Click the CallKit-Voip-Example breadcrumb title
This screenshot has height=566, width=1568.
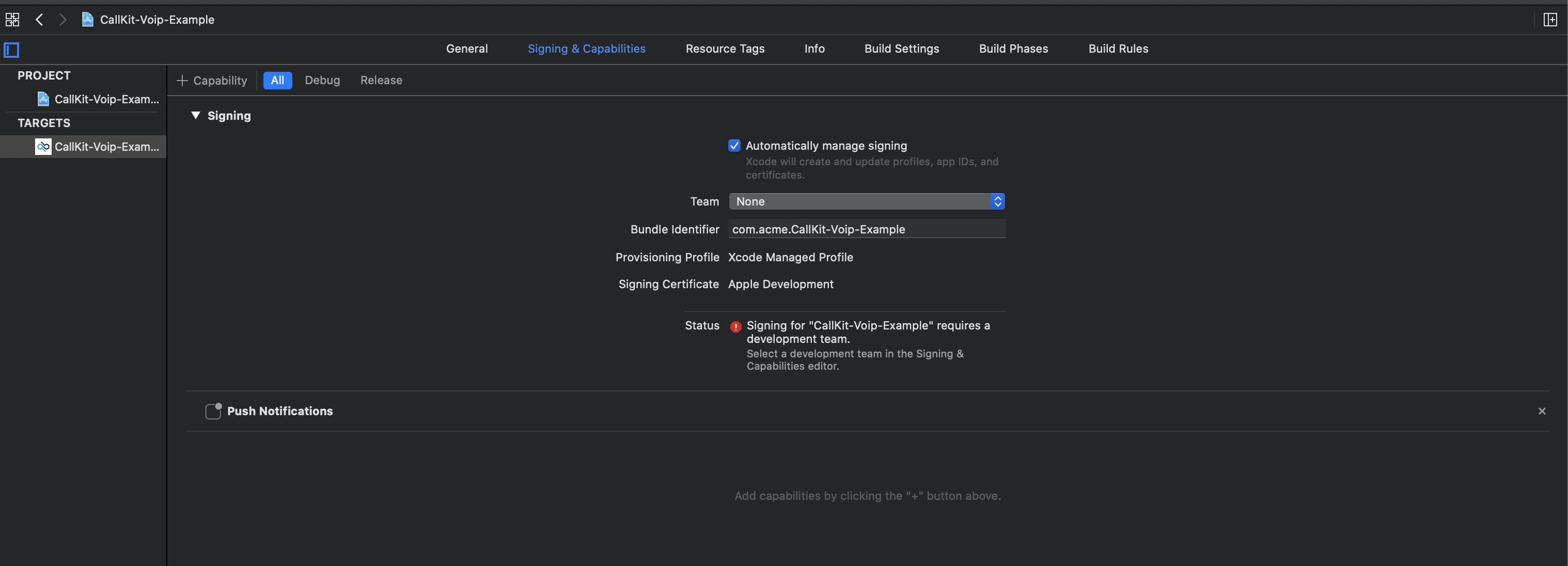pos(157,20)
